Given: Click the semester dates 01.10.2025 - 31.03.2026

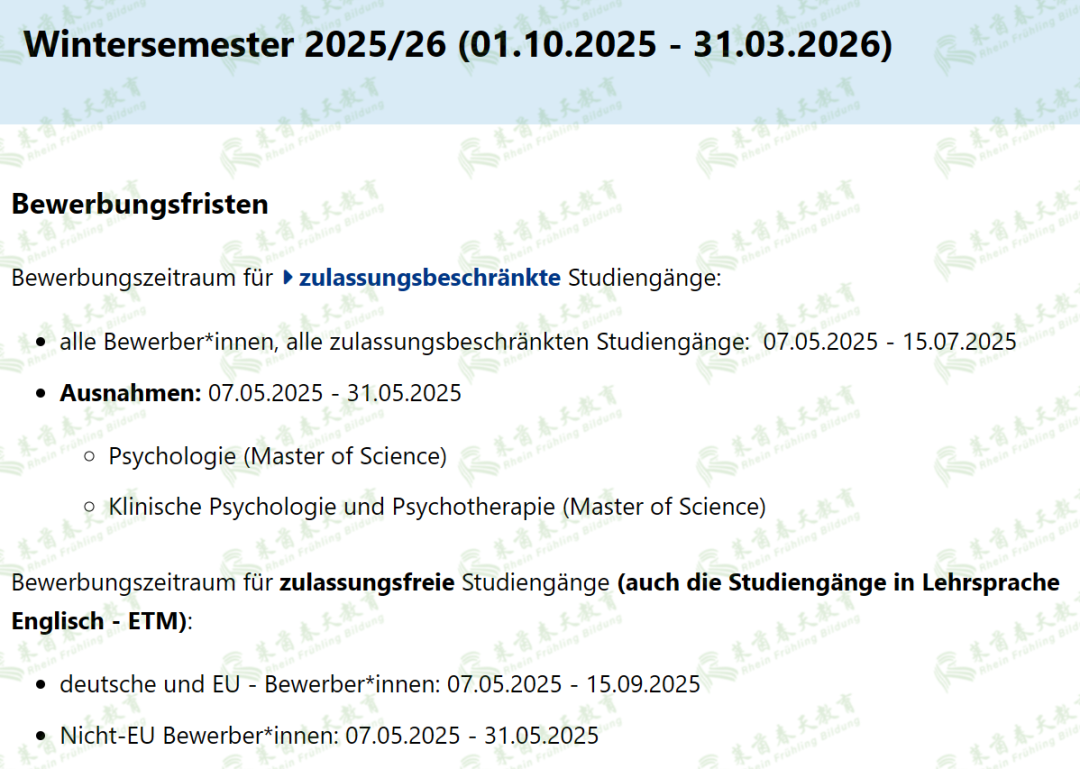Looking at the screenshot, I should (x=675, y=44).
